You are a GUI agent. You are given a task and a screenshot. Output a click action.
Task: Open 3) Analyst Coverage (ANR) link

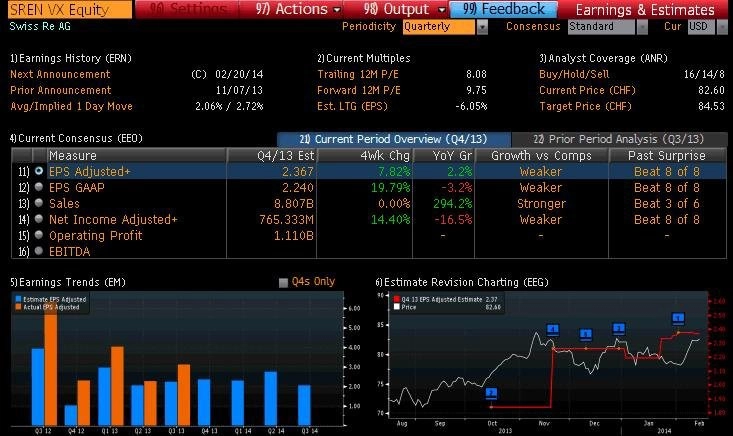coord(603,58)
